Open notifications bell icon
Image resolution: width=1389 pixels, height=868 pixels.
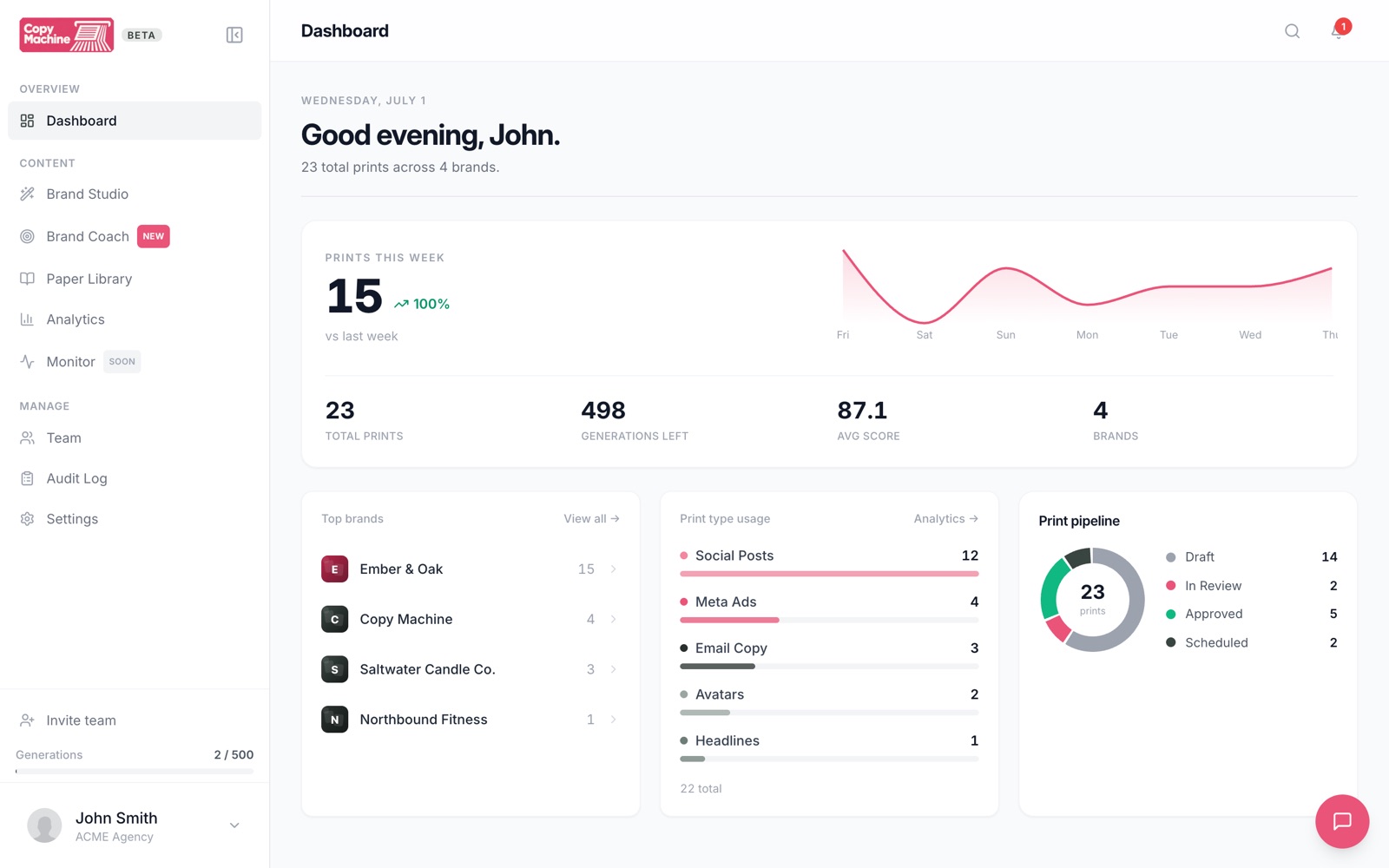coord(1338,31)
